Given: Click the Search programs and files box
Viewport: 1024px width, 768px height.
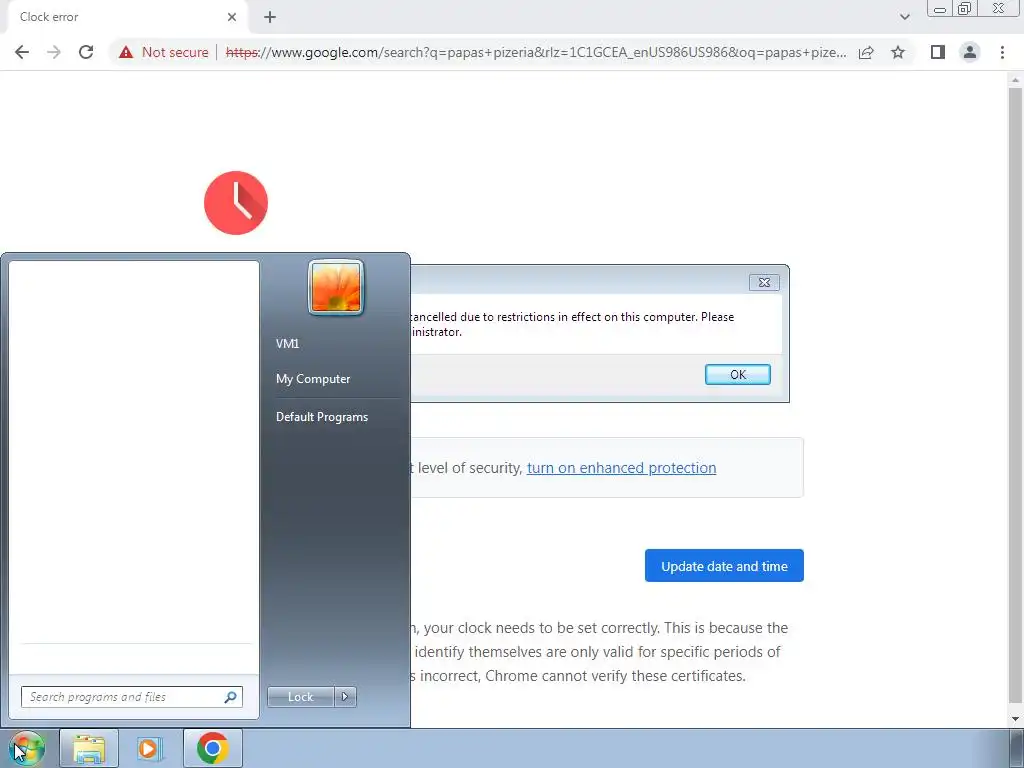Looking at the screenshot, I should click(131, 697).
